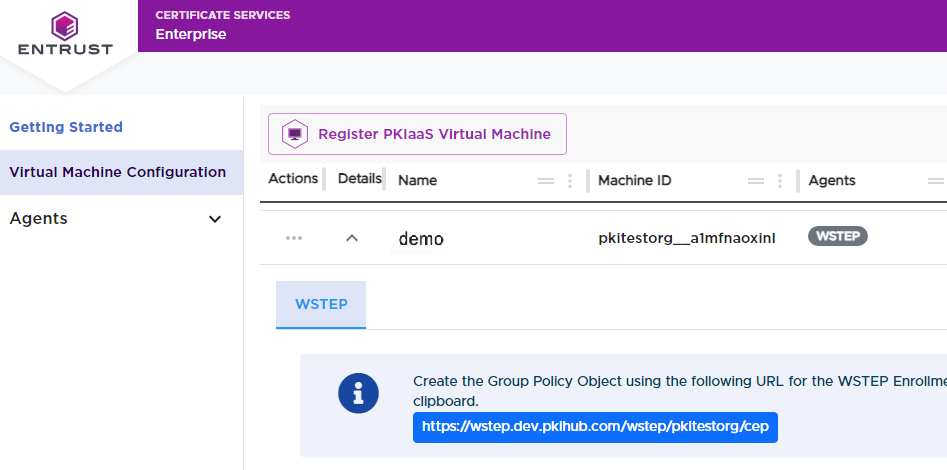Viewport: 947px width, 470px height.
Task: Sort by the Name column header
Action: click(418, 181)
